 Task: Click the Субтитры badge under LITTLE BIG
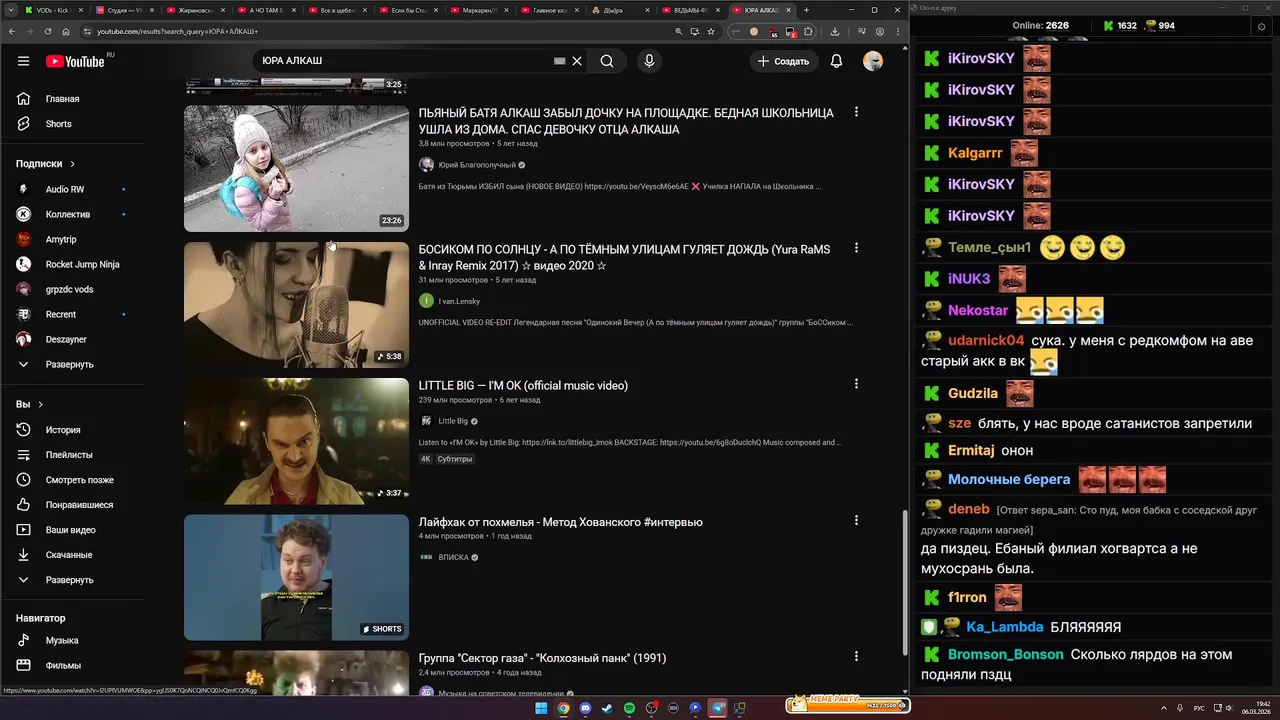pyautogui.click(x=455, y=459)
